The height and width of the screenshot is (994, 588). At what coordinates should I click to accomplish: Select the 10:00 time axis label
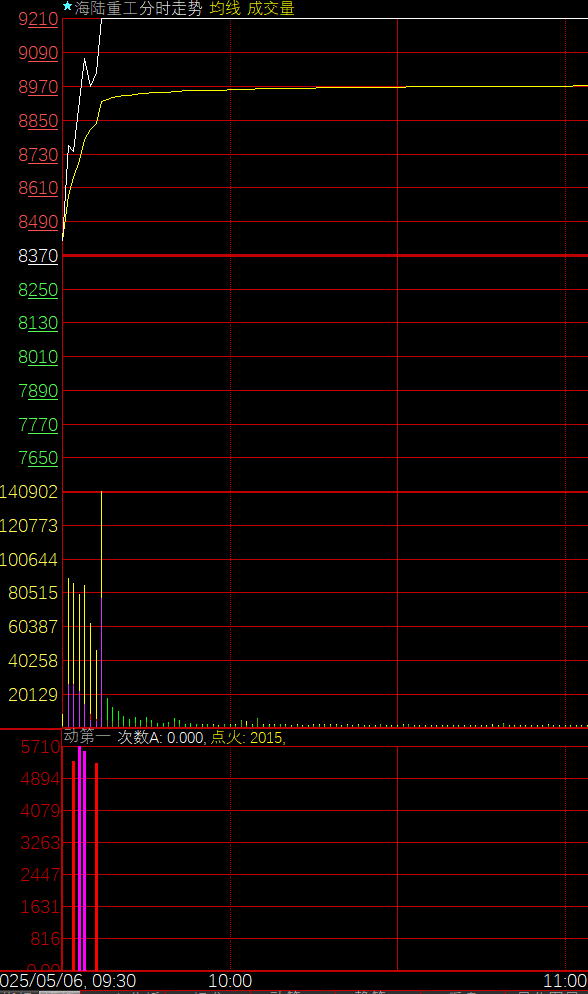click(x=230, y=981)
